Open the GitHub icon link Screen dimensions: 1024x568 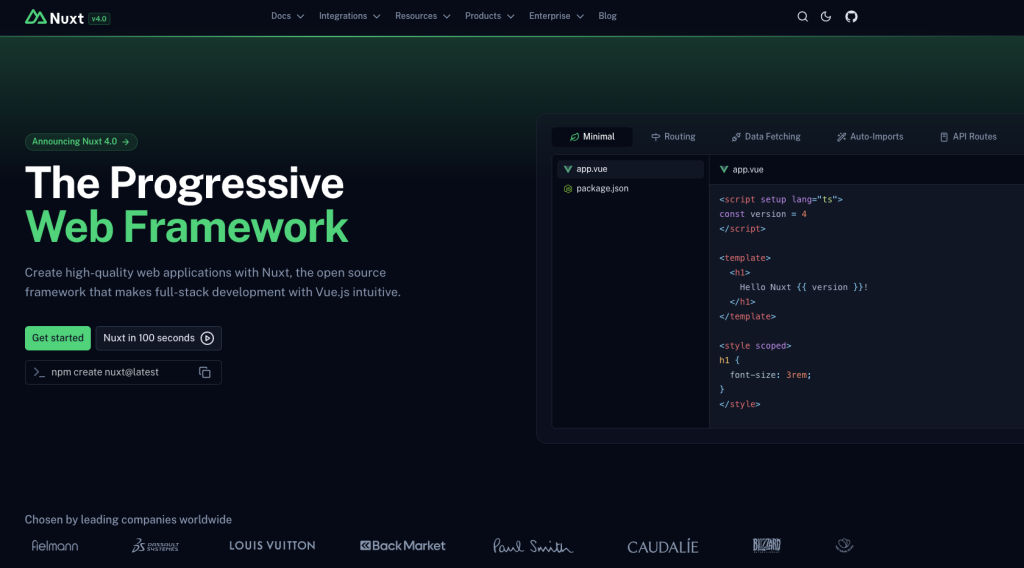click(851, 16)
